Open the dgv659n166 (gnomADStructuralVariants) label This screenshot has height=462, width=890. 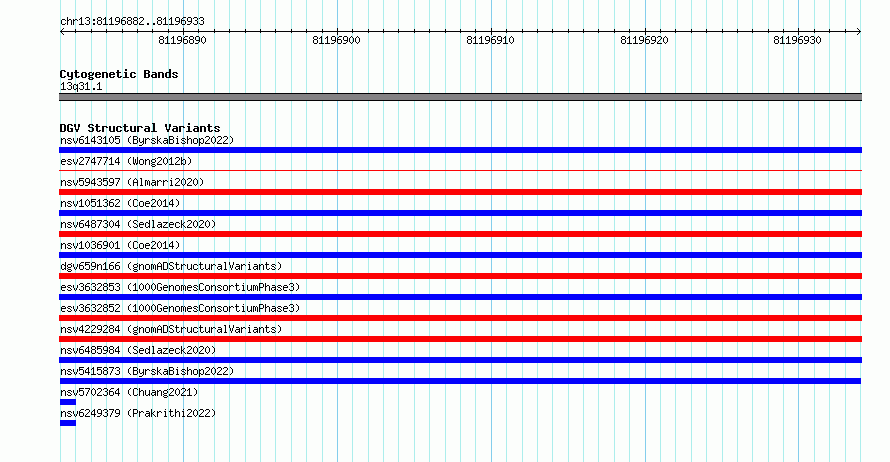[171, 266]
